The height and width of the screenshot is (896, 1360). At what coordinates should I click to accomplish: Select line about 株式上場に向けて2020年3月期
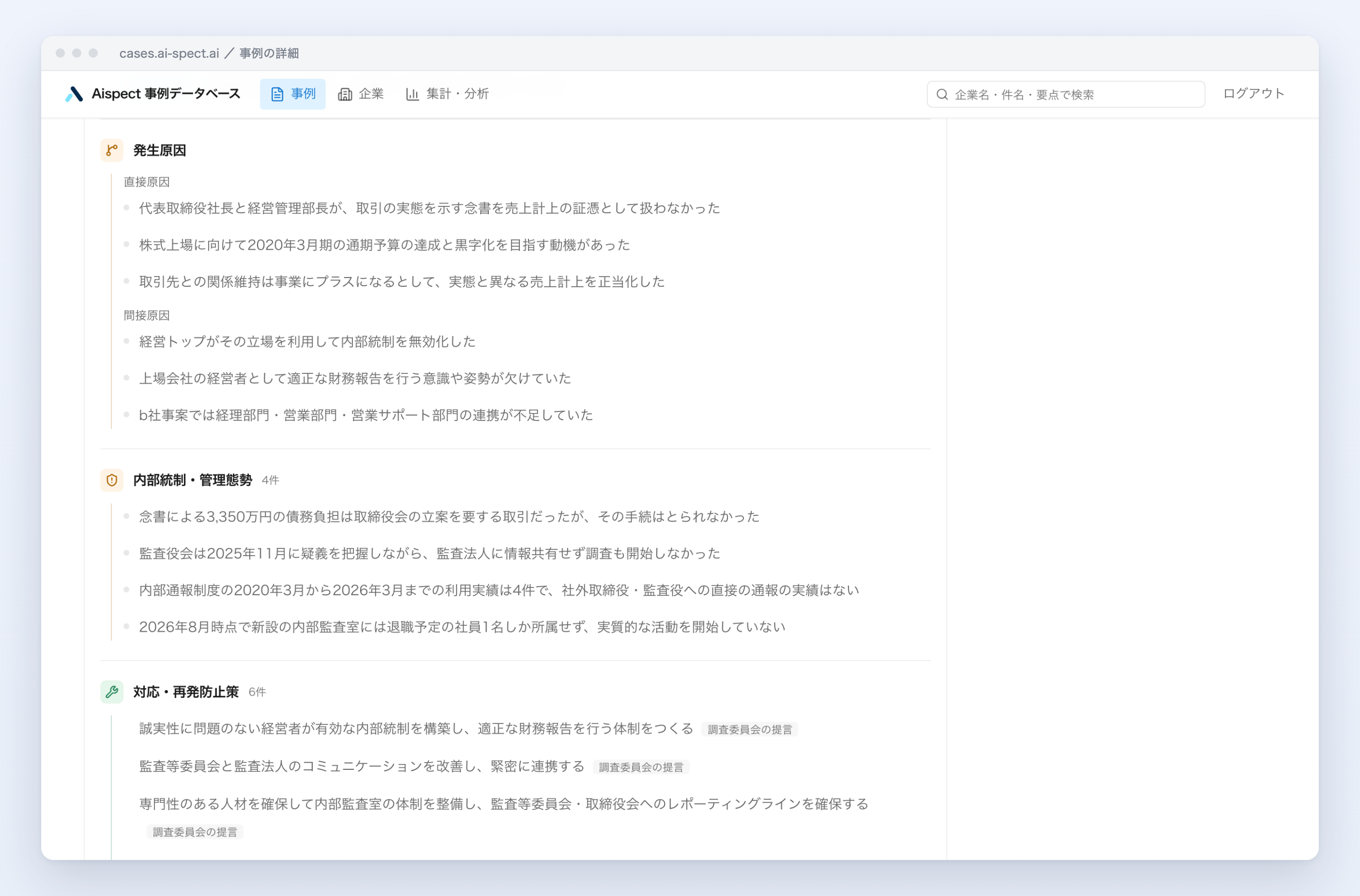(384, 245)
